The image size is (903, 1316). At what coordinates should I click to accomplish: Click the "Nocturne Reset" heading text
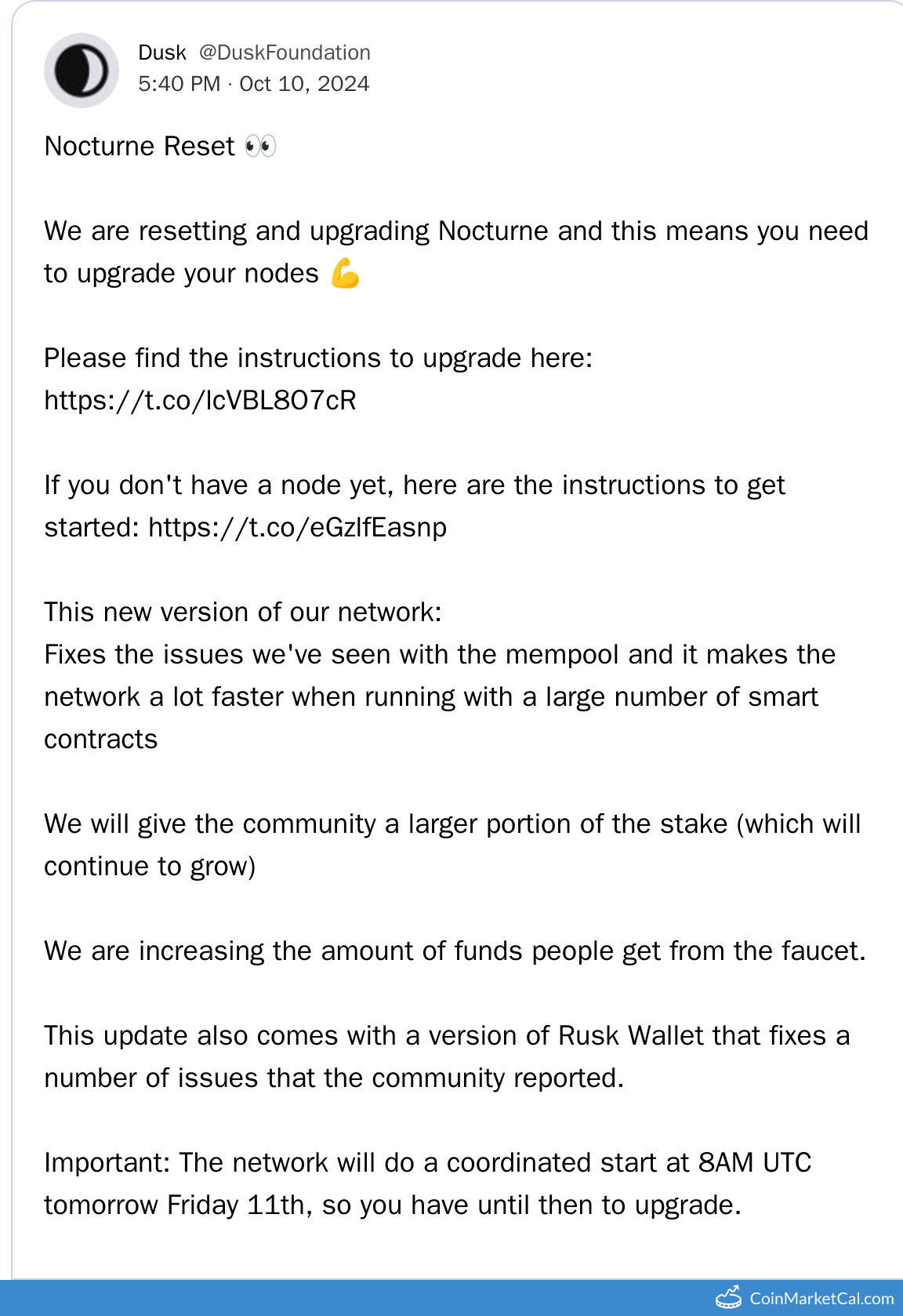pos(140,147)
